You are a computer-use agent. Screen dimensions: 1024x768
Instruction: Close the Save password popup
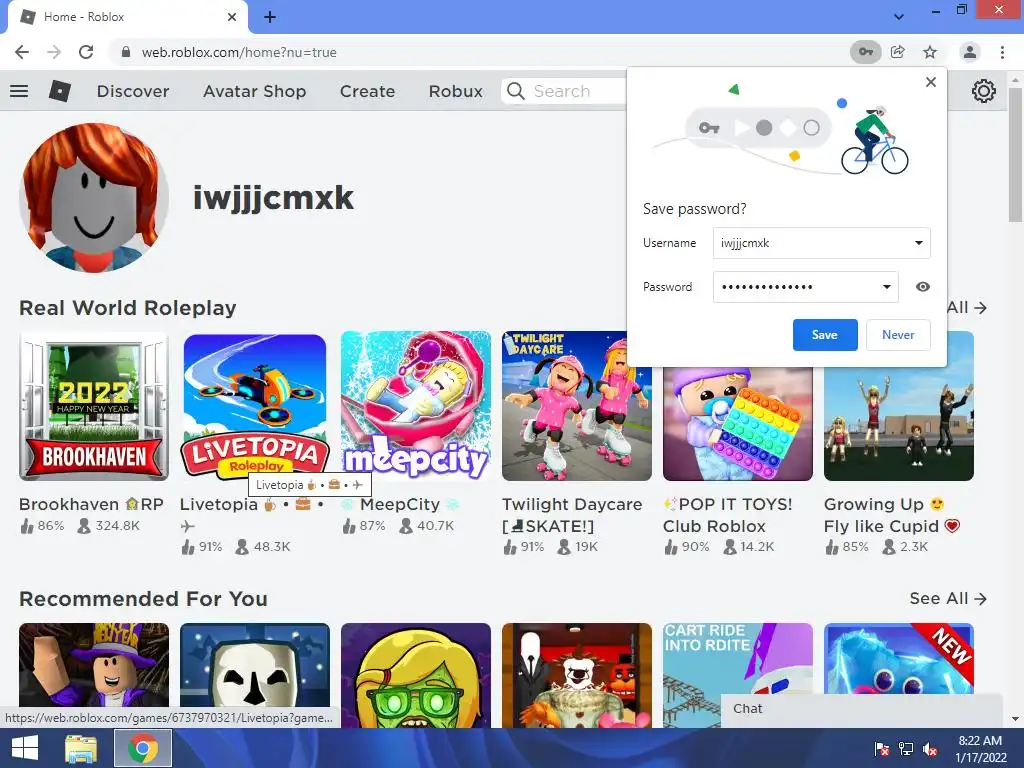pos(931,82)
